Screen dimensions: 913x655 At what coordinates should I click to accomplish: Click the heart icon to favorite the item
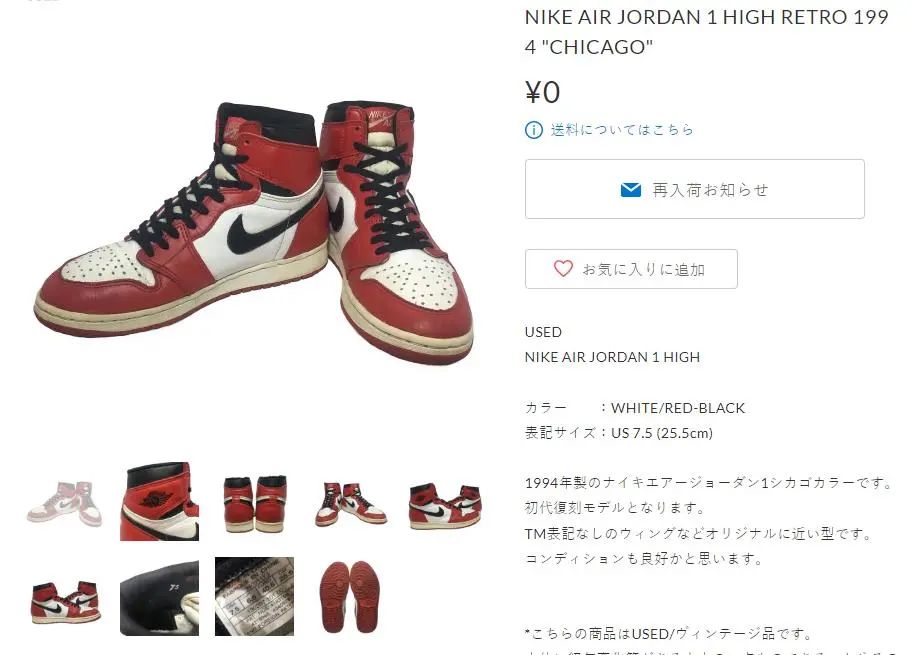point(562,268)
